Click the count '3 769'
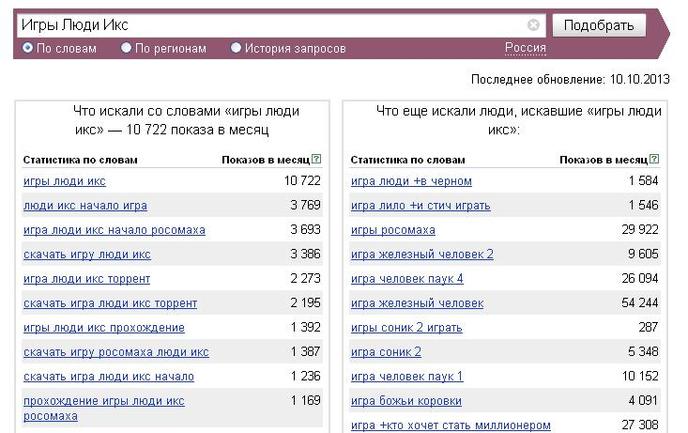Screen dimensions: 688x433 [x=305, y=205]
